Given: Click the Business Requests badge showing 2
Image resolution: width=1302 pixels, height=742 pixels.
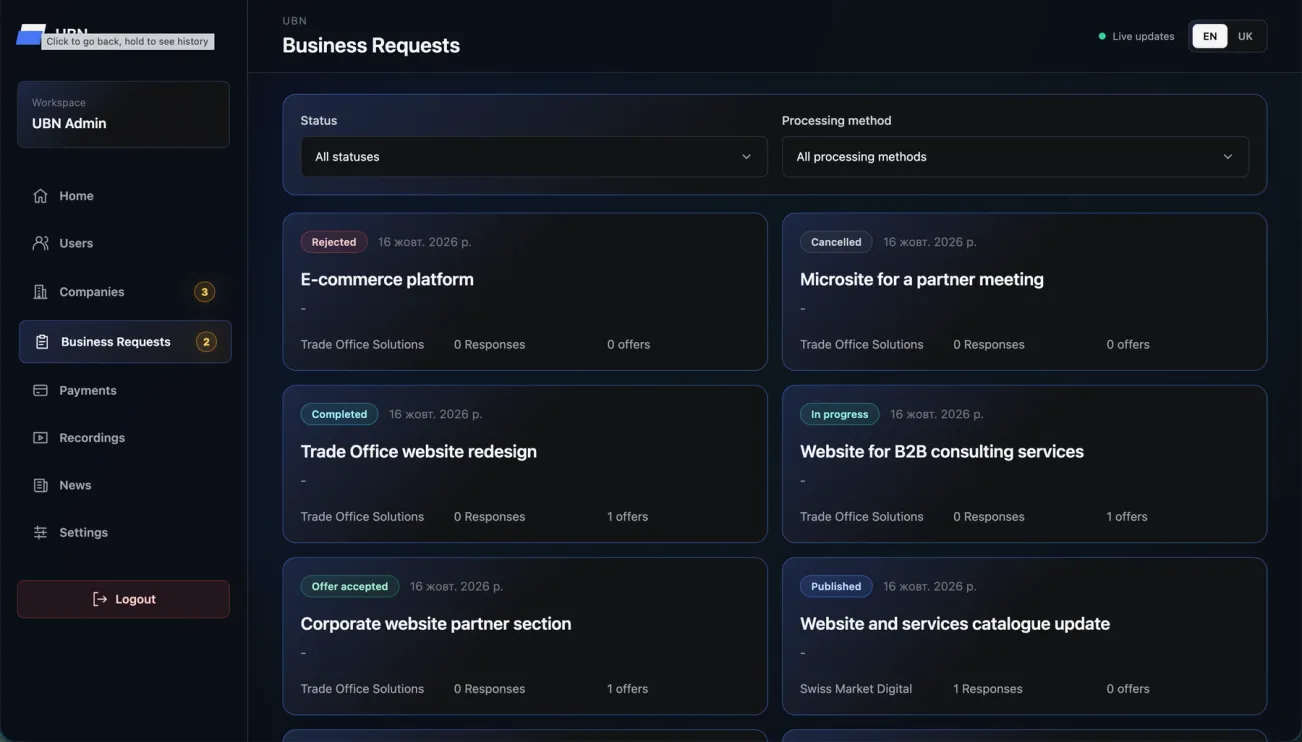Looking at the screenshot, I should [x=206, y=342].
